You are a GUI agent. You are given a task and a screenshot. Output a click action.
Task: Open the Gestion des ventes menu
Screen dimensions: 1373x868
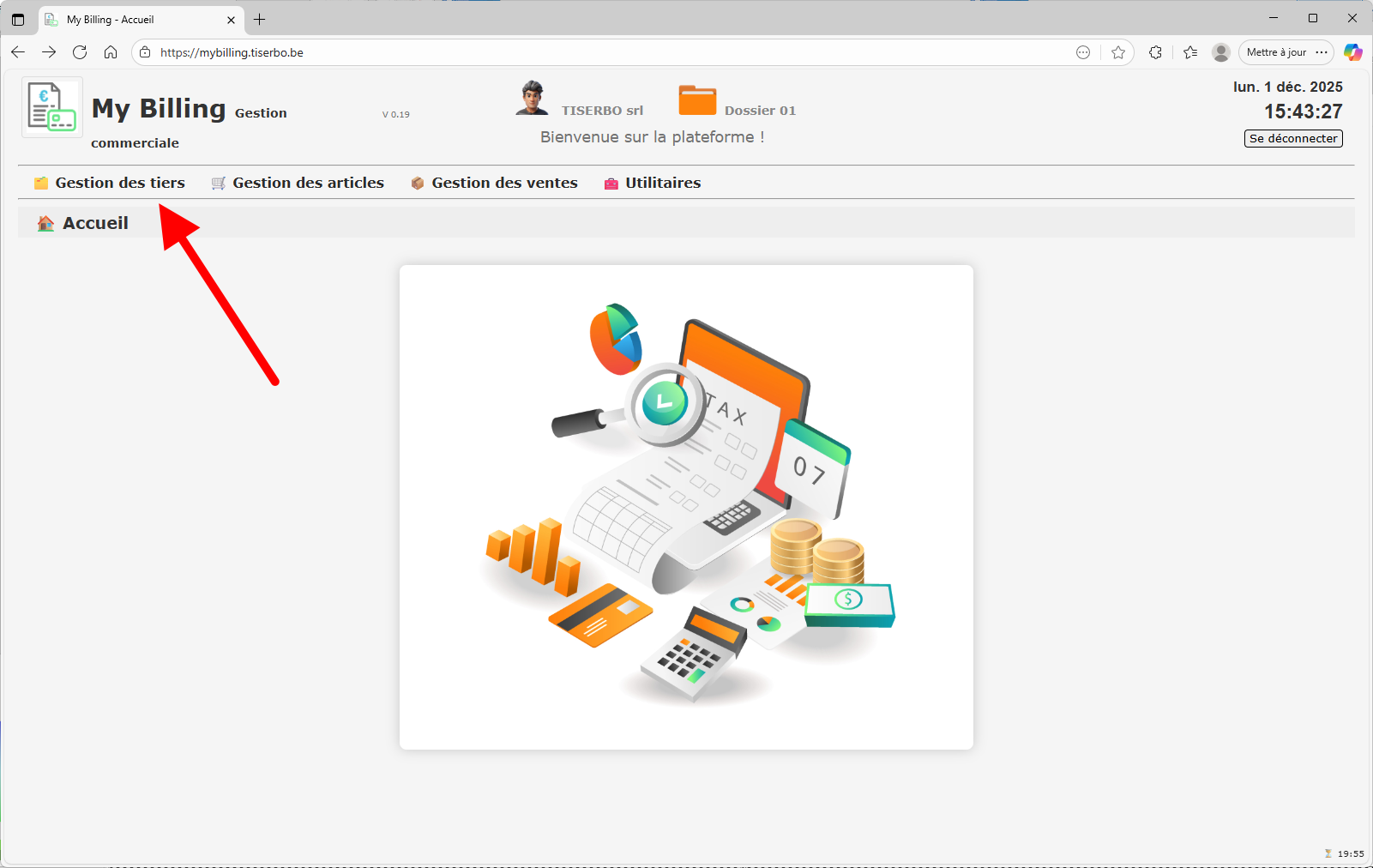(504, 182)
